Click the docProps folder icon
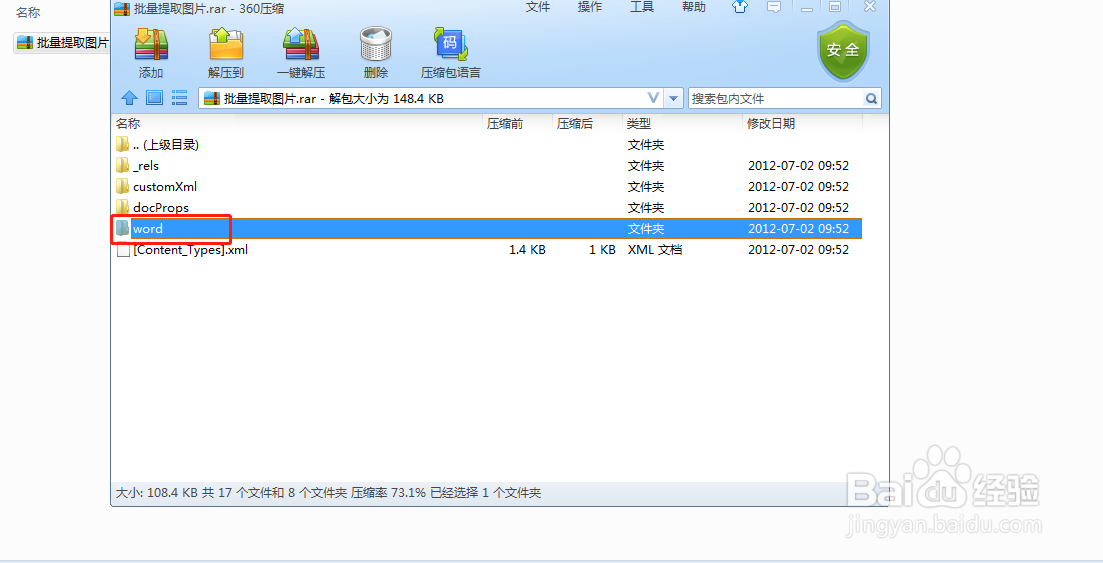Screen dimensions: 1103x563 point(123,208)
